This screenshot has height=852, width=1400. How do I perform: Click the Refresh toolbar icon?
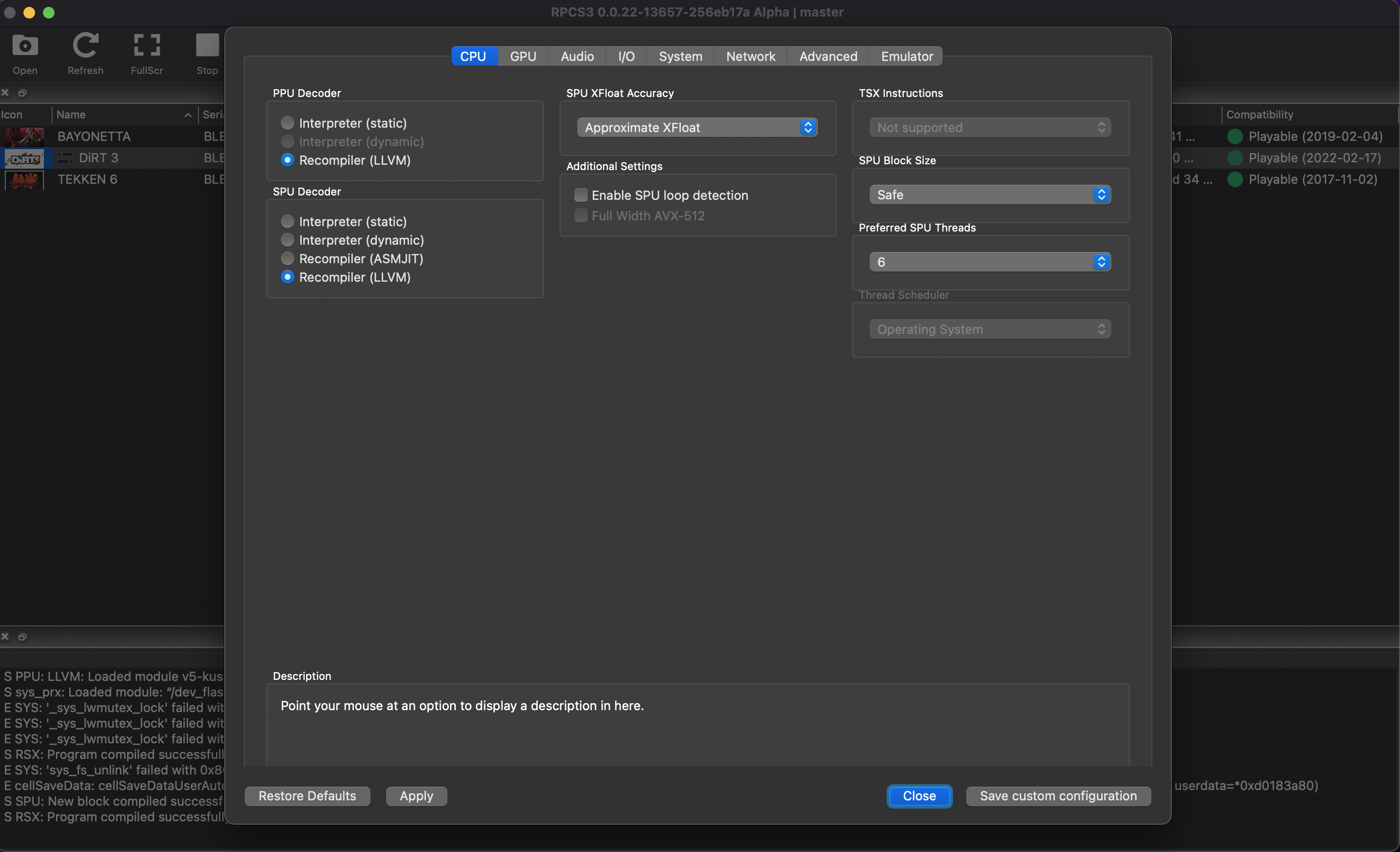tap(85, 46)
